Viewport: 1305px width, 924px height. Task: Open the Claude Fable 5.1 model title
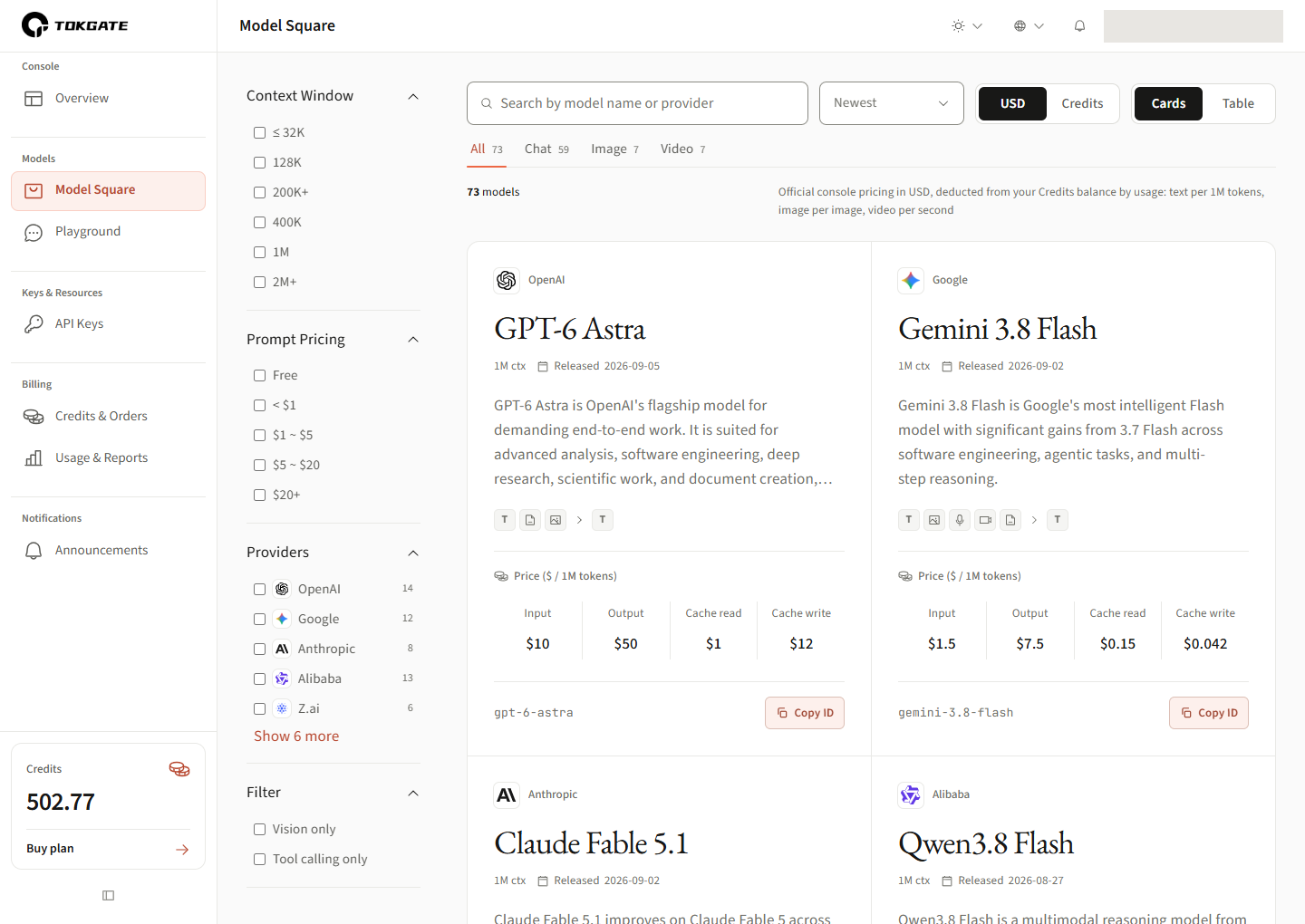[x=592, y=843]
